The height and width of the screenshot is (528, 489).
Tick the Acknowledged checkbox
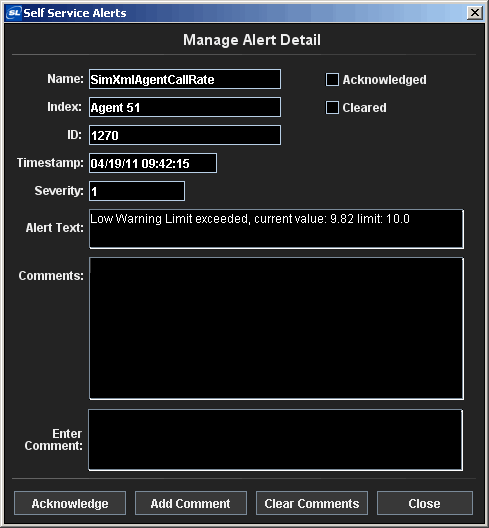pos(332,80)
